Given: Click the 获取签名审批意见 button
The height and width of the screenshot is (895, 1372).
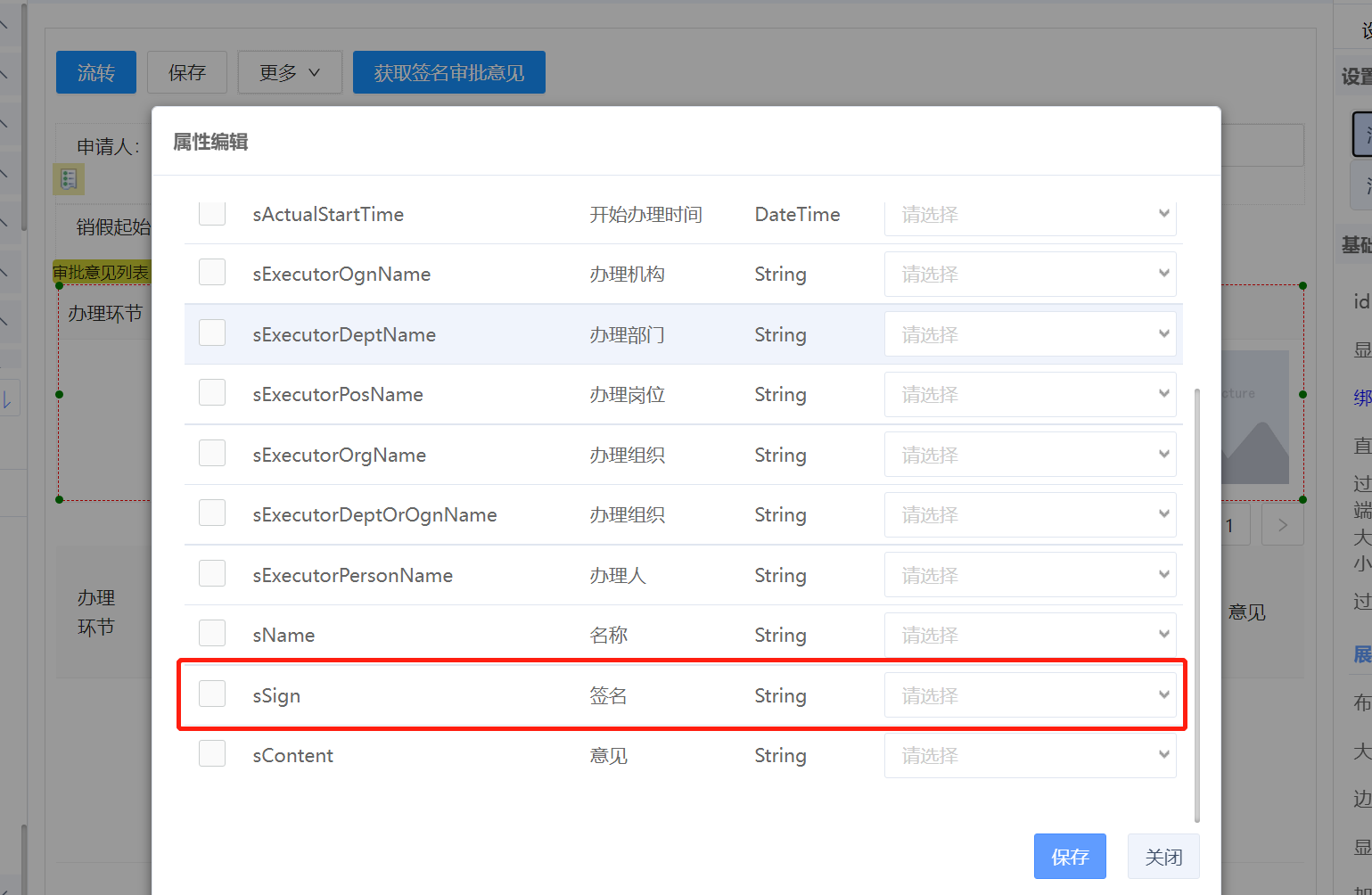Looking at the screenshot, I should 448,72.
